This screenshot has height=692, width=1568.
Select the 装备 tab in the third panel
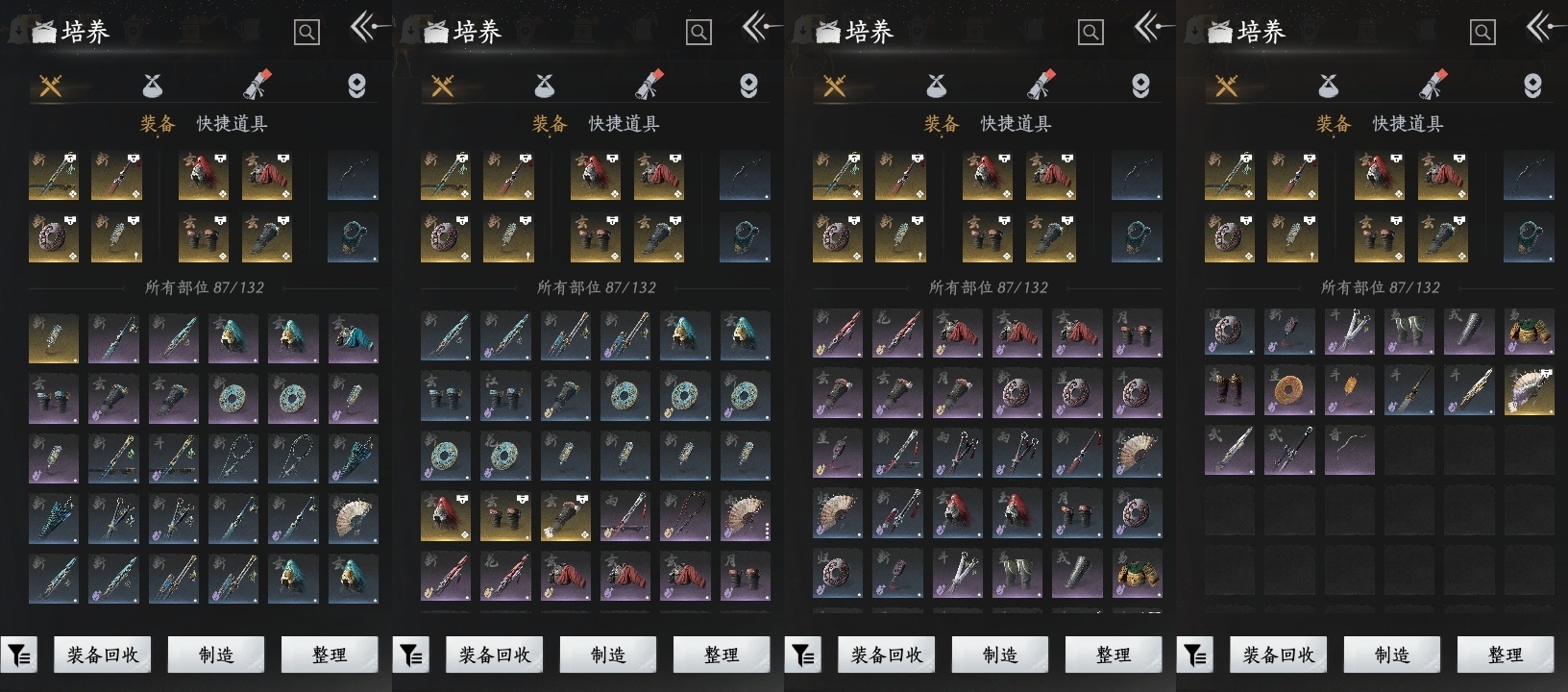(x=942, y=124)
